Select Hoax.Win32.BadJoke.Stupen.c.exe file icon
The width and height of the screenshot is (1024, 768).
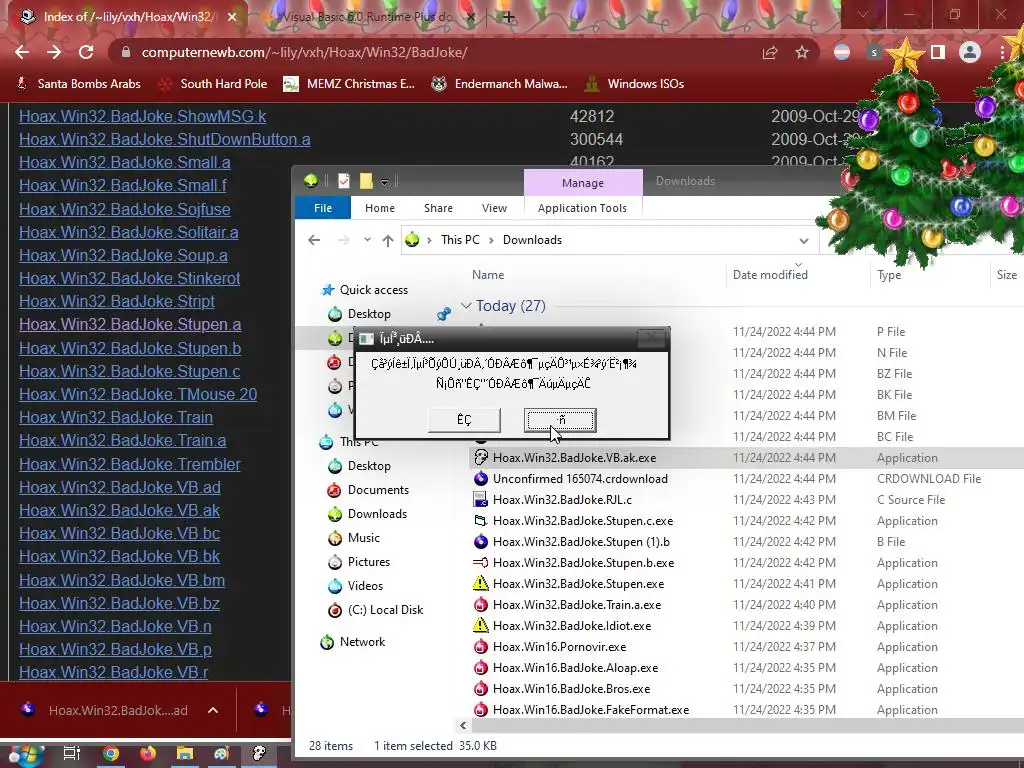click(x=481, y=520)
